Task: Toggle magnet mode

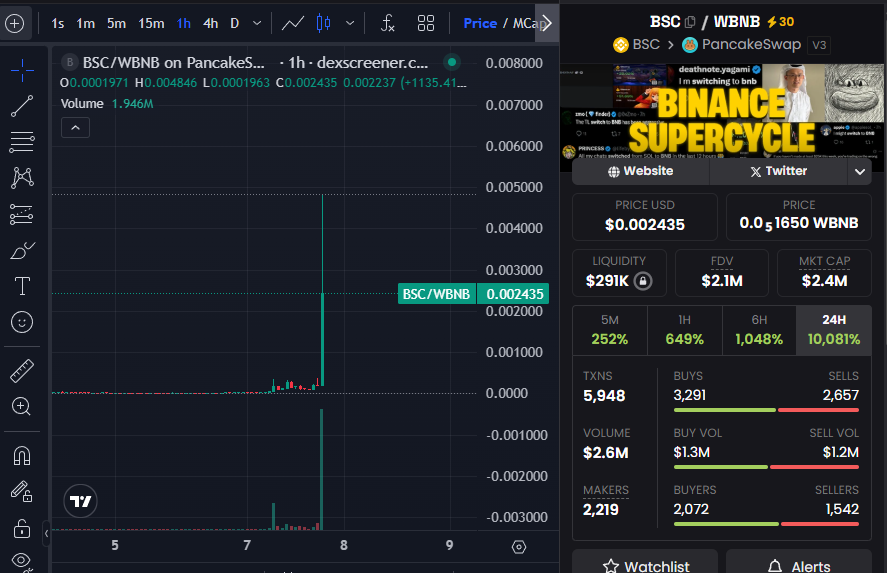Action: click(x=22, y=455)
